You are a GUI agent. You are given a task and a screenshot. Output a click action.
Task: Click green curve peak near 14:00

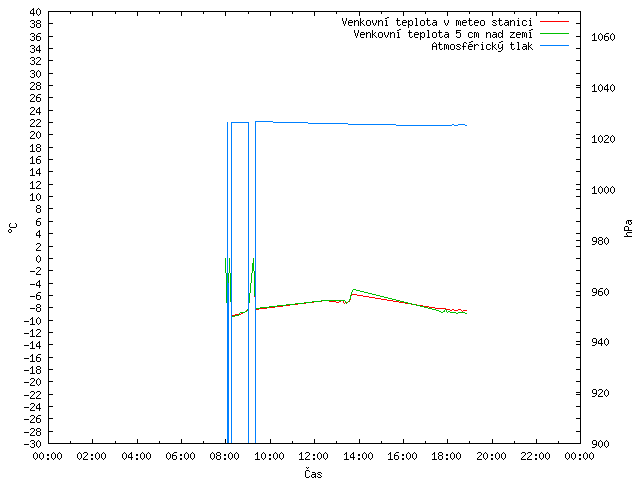(354, 289)
